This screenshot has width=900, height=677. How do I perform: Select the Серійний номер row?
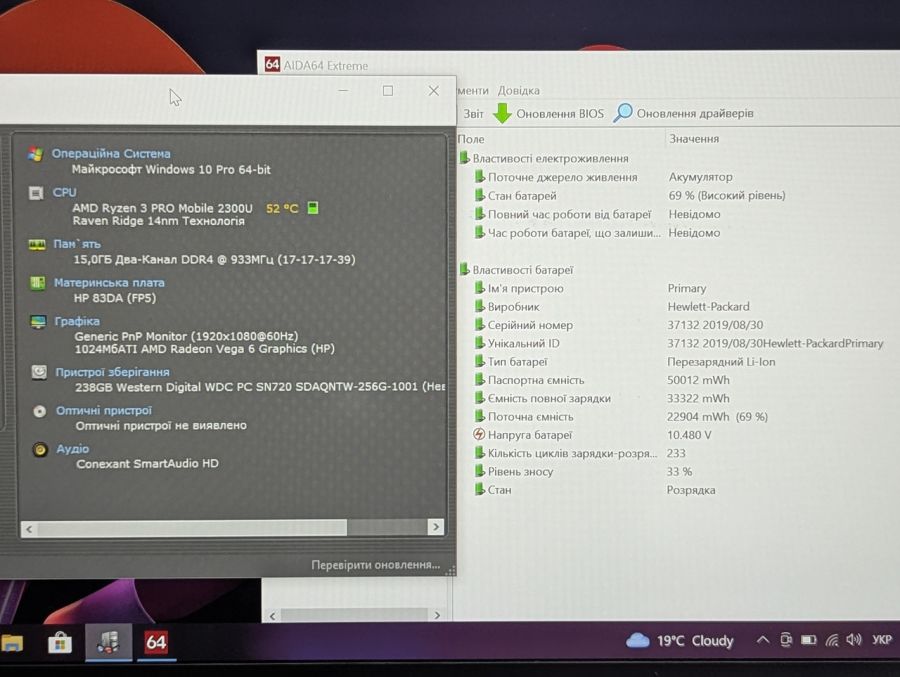tap(678, 325)
